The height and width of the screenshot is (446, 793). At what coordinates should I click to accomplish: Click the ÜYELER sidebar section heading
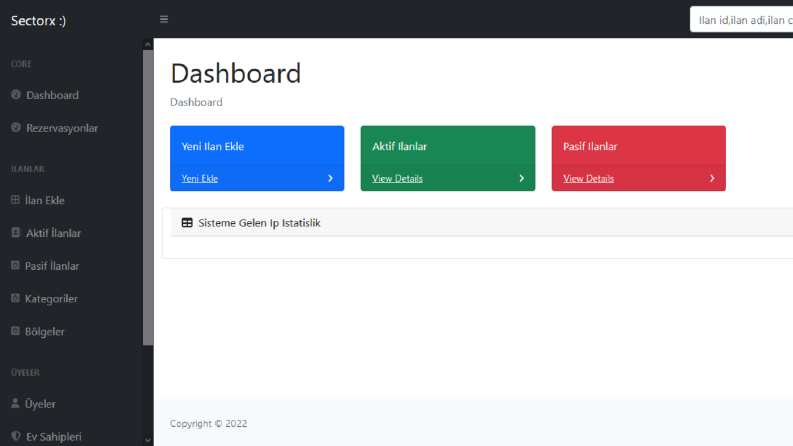tap(25, 373)
